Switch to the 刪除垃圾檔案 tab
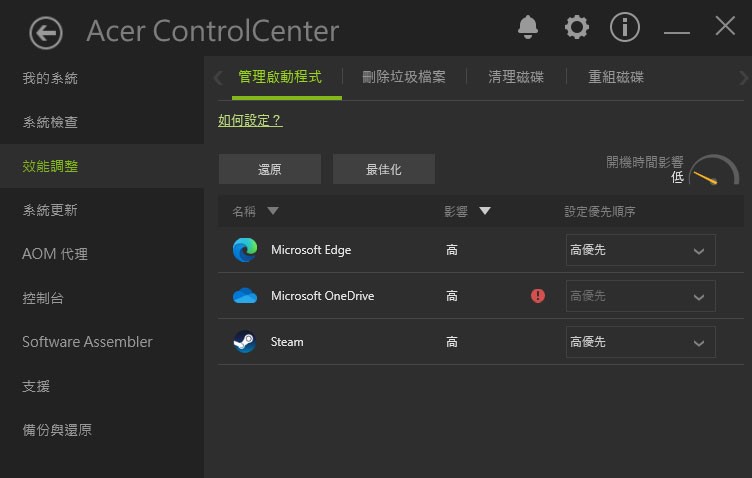Image resolution: width=752 pixels, height=478 pixels. [x=404, y=77]
